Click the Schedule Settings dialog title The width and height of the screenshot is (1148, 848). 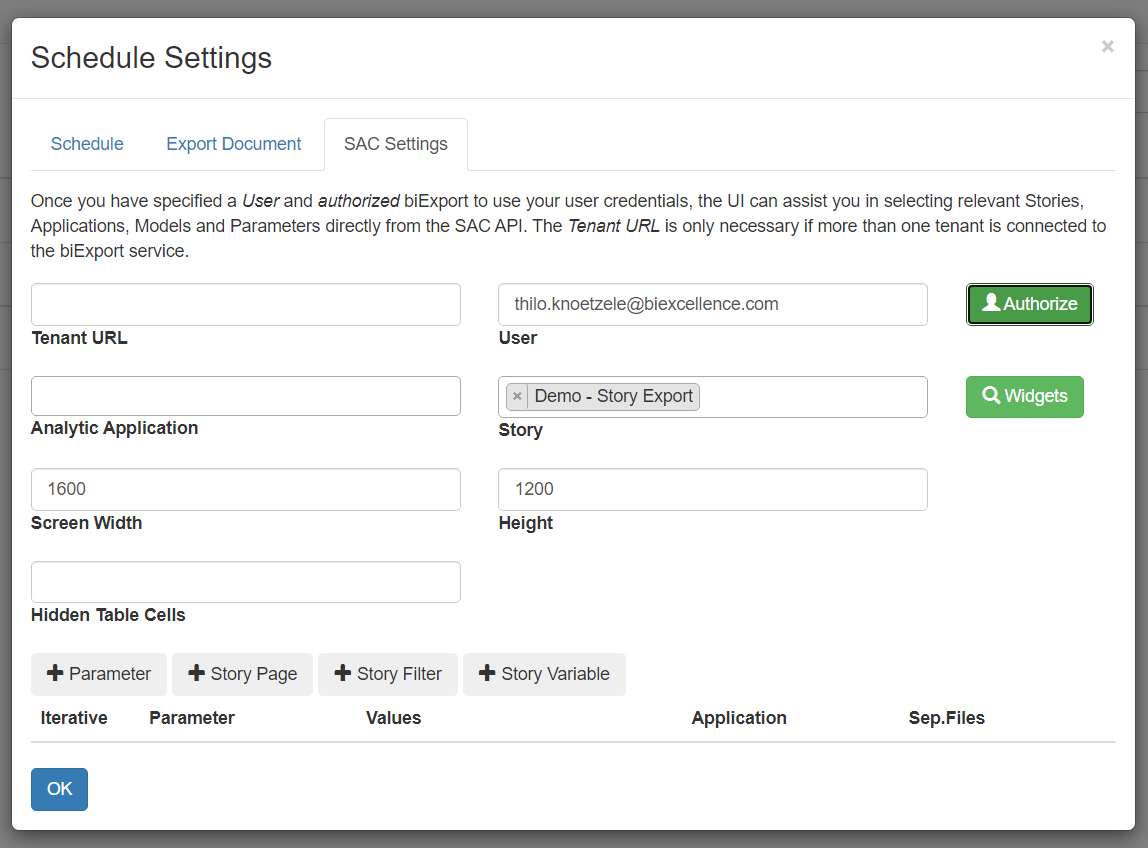152,58
